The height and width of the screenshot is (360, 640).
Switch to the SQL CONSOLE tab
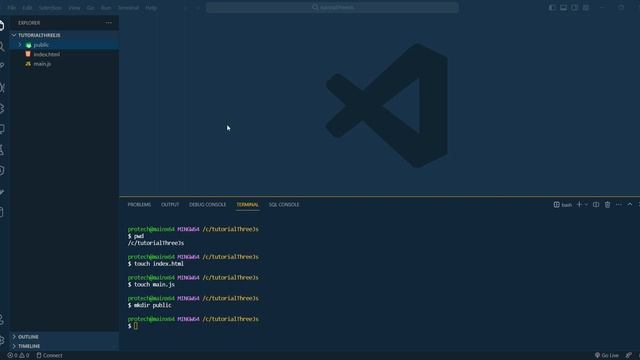point(284,204)
